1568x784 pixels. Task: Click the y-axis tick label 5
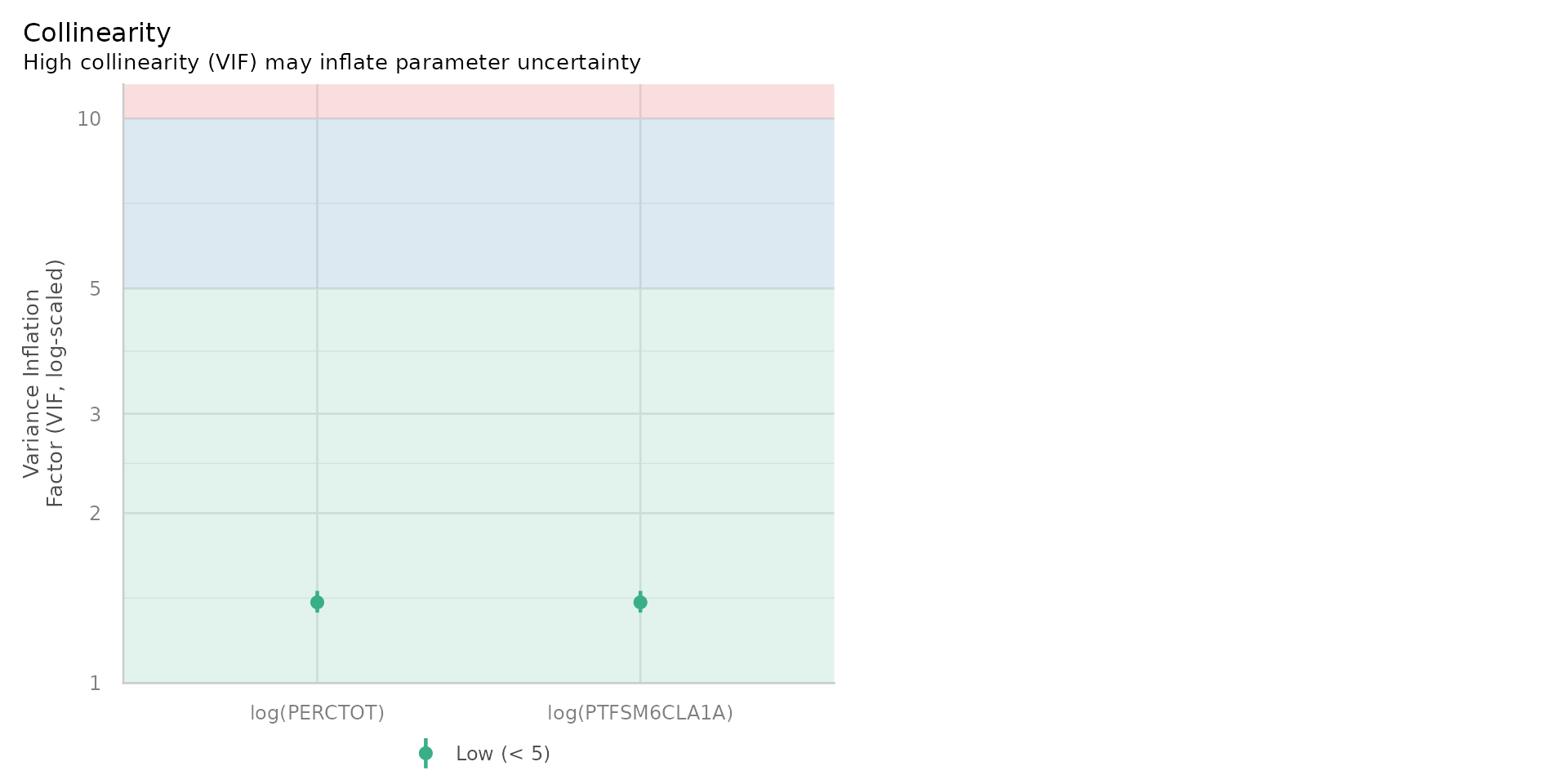pyautogui.click(x=95, y=289)
